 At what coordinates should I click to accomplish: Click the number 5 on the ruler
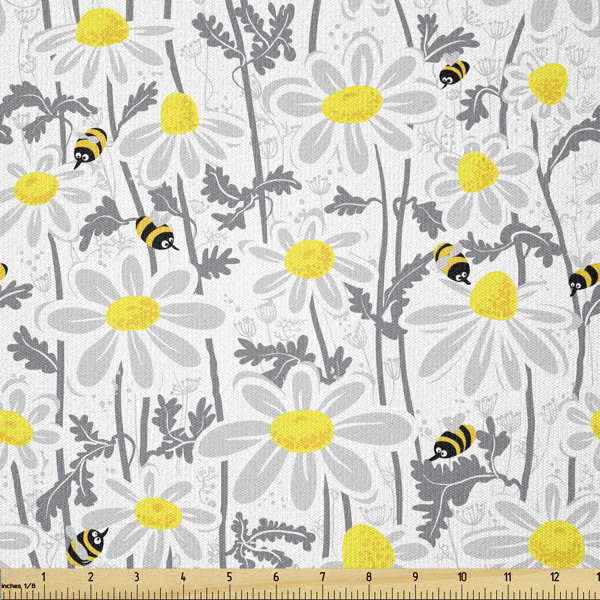[x=229, y=577]
